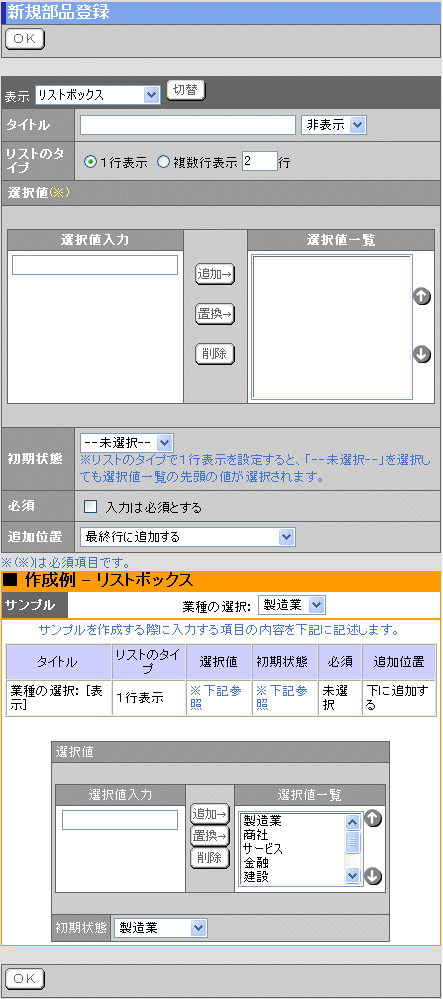443x999 pixels.
Task: Select the 1行表示 radio button
Action: [x=91, y=162]
